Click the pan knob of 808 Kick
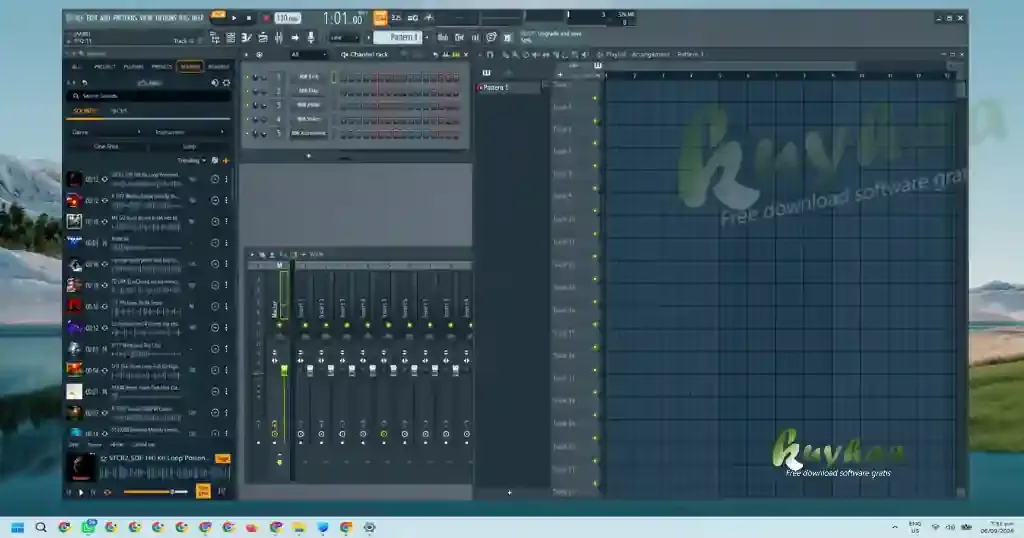The image size is (1024, 538). click(x=256, y=77)
